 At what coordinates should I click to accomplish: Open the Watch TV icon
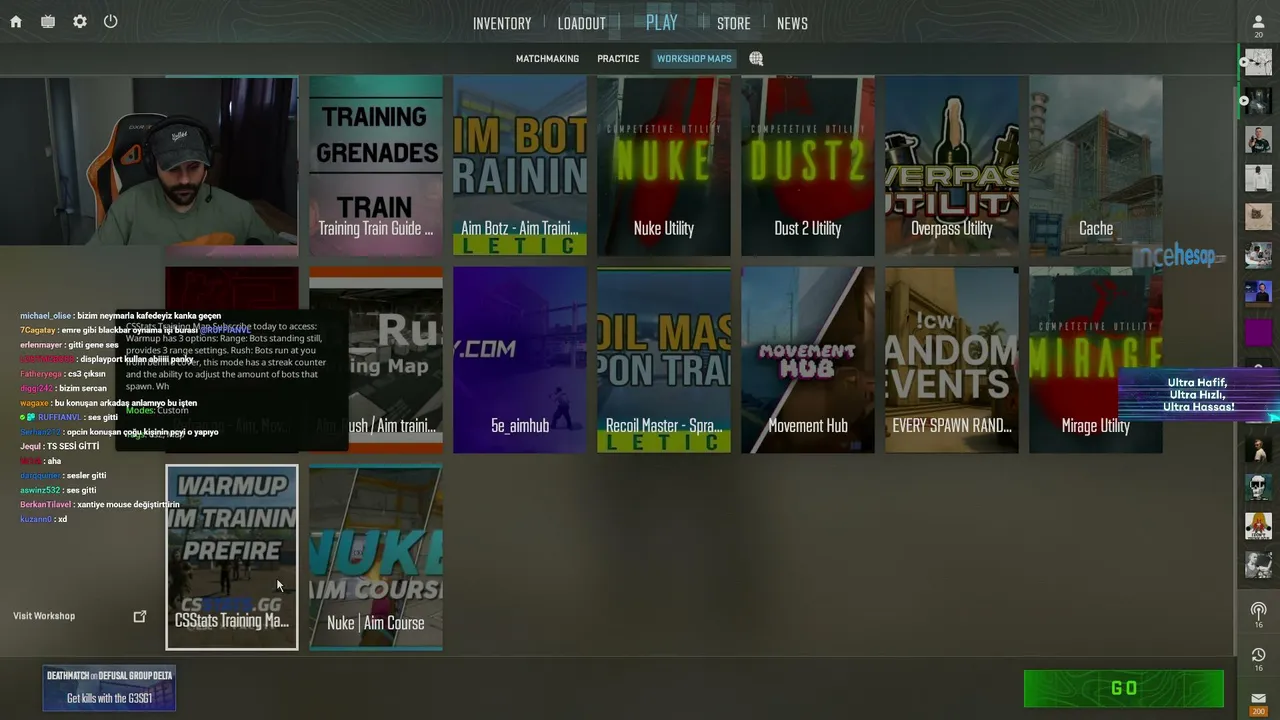[48, 22]
